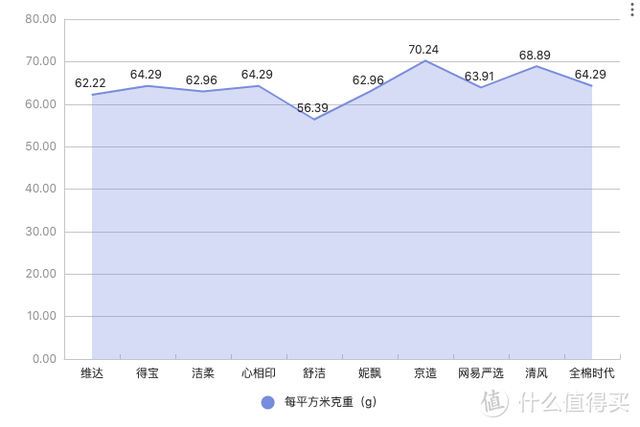Click the 清风 axis label
The height and width of the screenshot is (427, 640).
[536, 373]
